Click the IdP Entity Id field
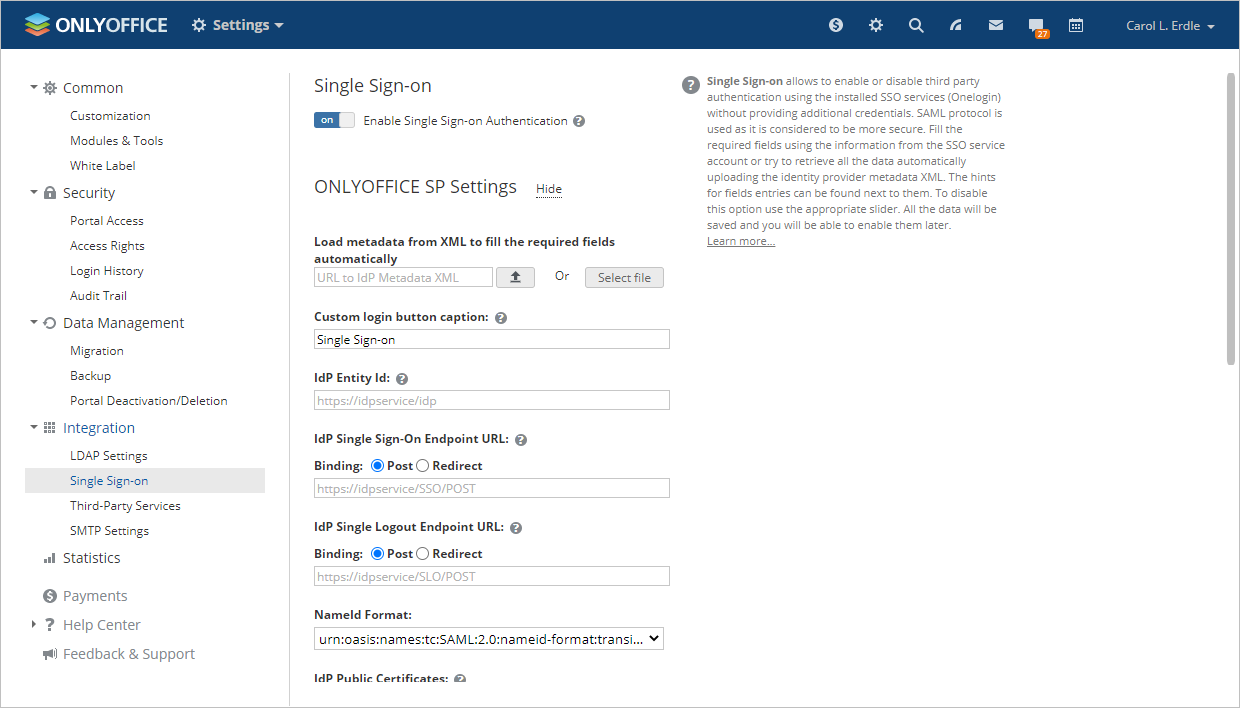Image resolution: width=1240 pixels, height=708 pixels. [x=492, y=401]
